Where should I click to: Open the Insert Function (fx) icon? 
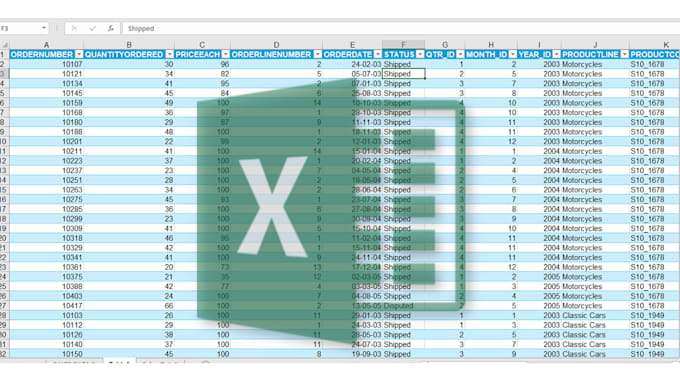pyautogui.click(x=111, y=29)
